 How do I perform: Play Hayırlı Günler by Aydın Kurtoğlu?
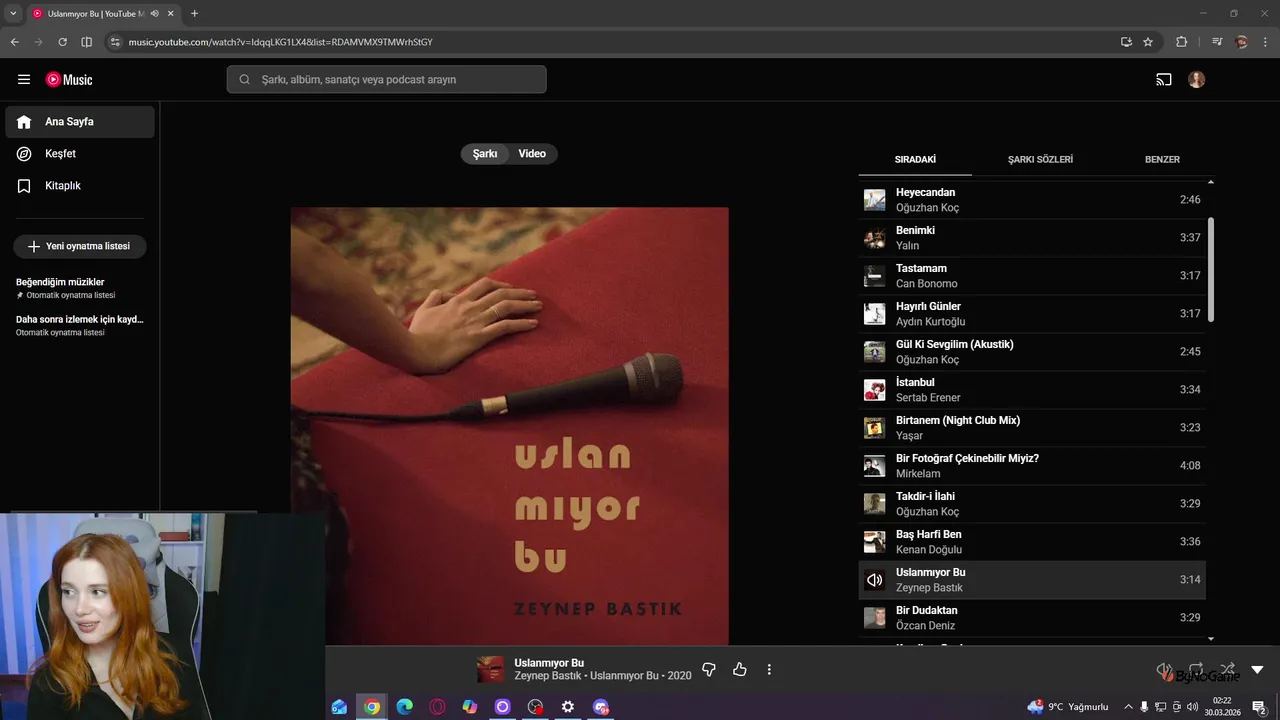tap(1032, 314)
